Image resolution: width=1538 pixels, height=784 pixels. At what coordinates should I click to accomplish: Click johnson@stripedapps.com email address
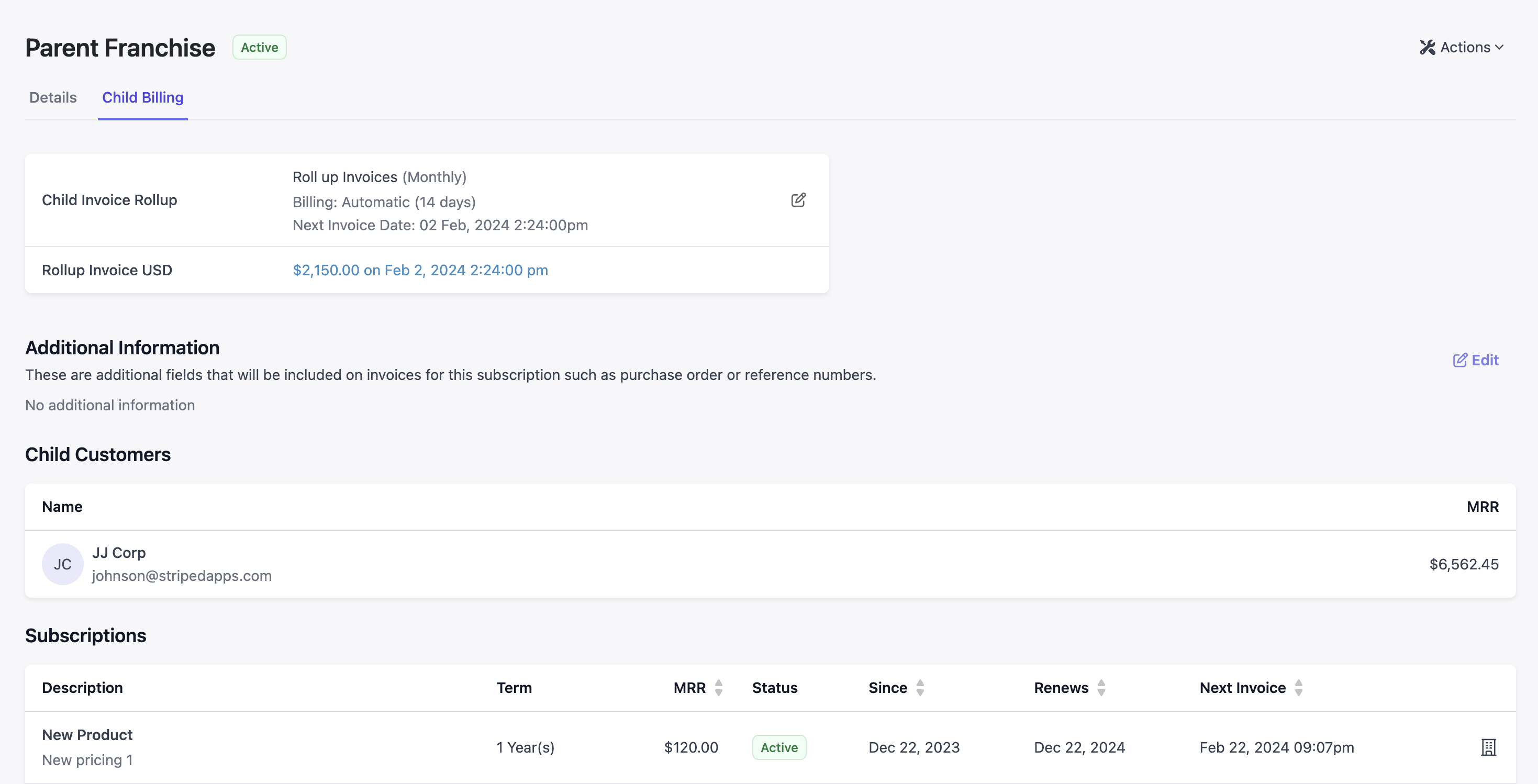182,576
